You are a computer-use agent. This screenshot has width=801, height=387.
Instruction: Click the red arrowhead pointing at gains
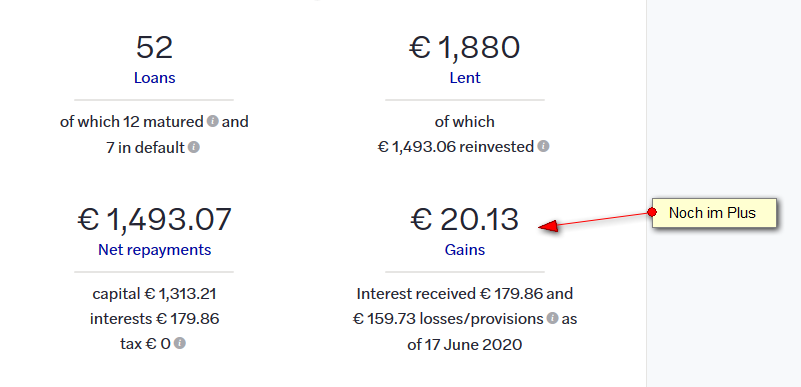549,226
